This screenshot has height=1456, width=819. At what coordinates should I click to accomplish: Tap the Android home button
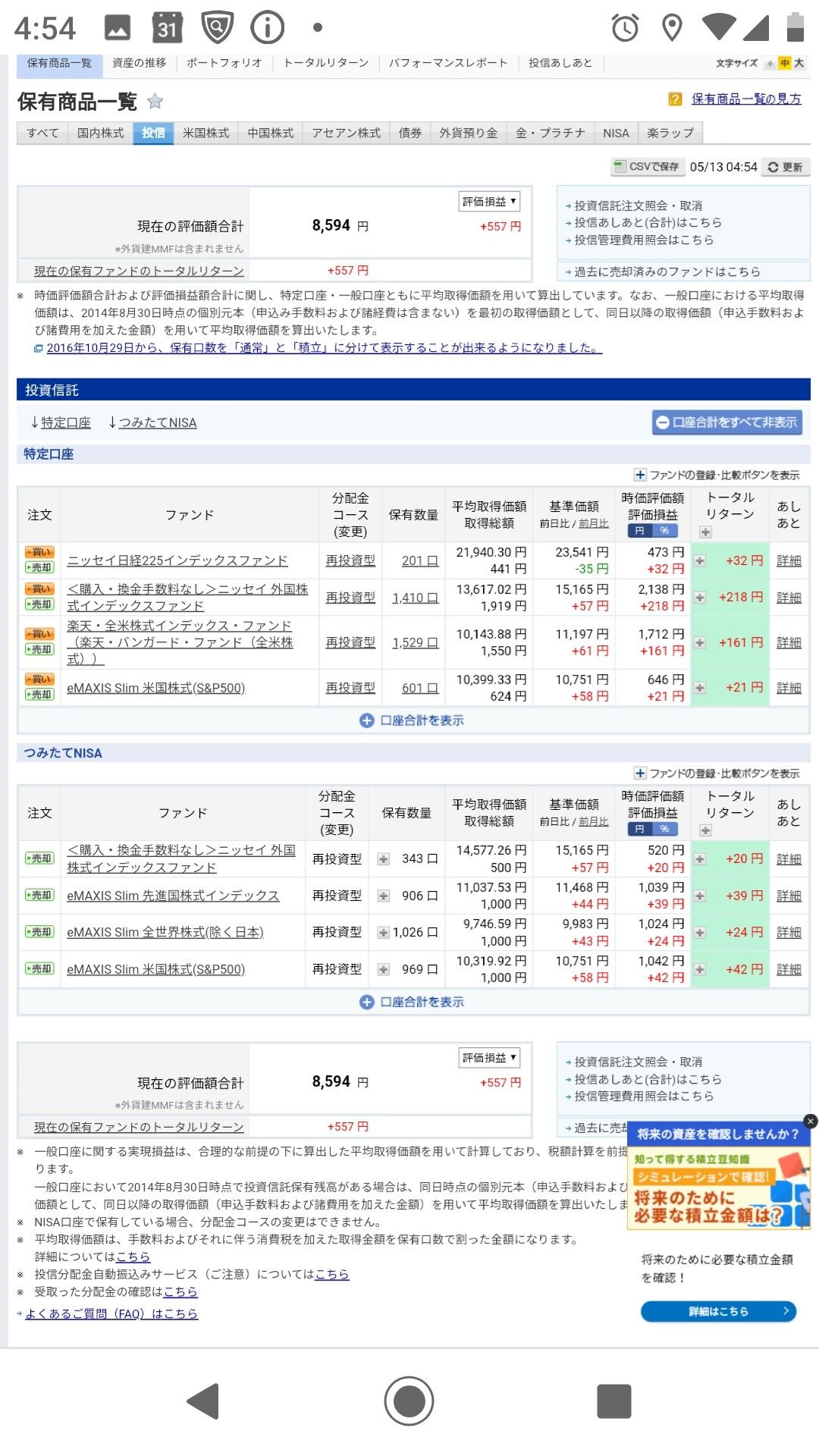(x=409, y=1401)
